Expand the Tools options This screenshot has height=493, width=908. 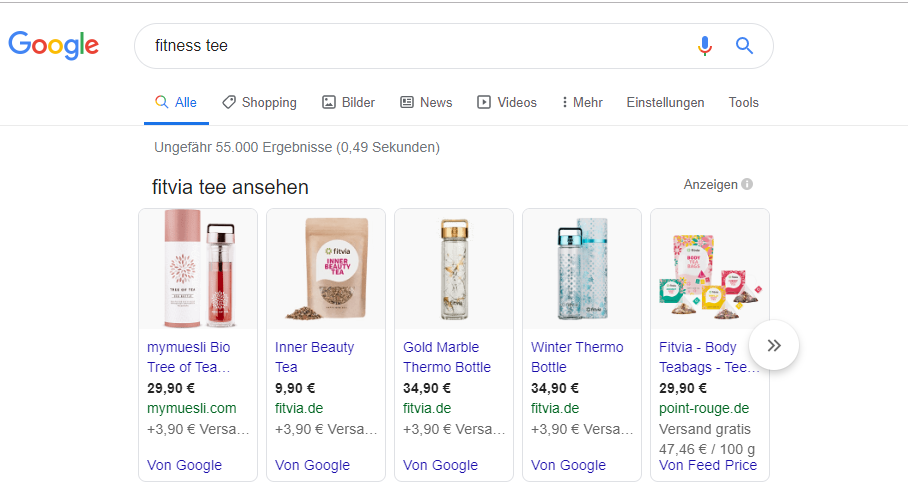tap(743, 102)
